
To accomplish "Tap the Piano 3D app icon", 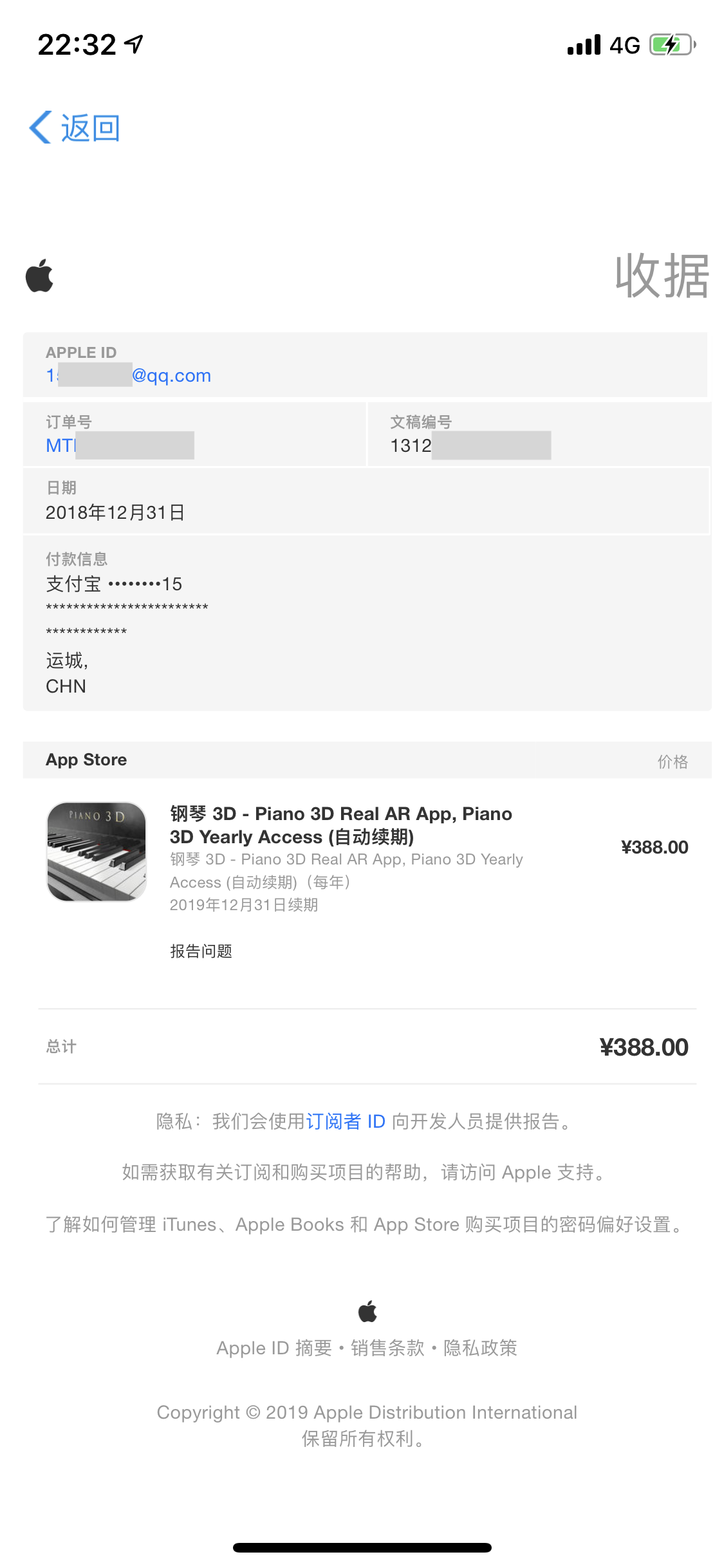I will tap(97, 851).
